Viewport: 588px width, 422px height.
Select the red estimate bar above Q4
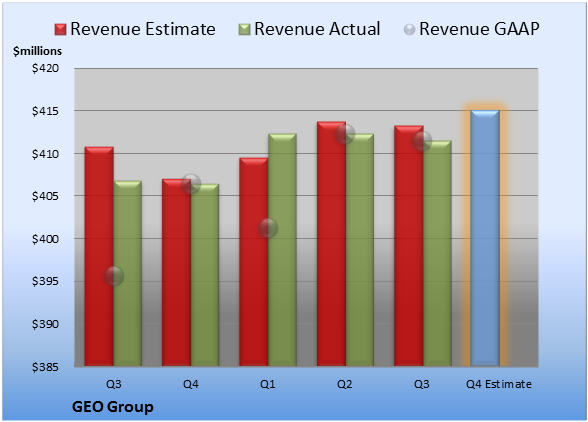tap(176, 272)
